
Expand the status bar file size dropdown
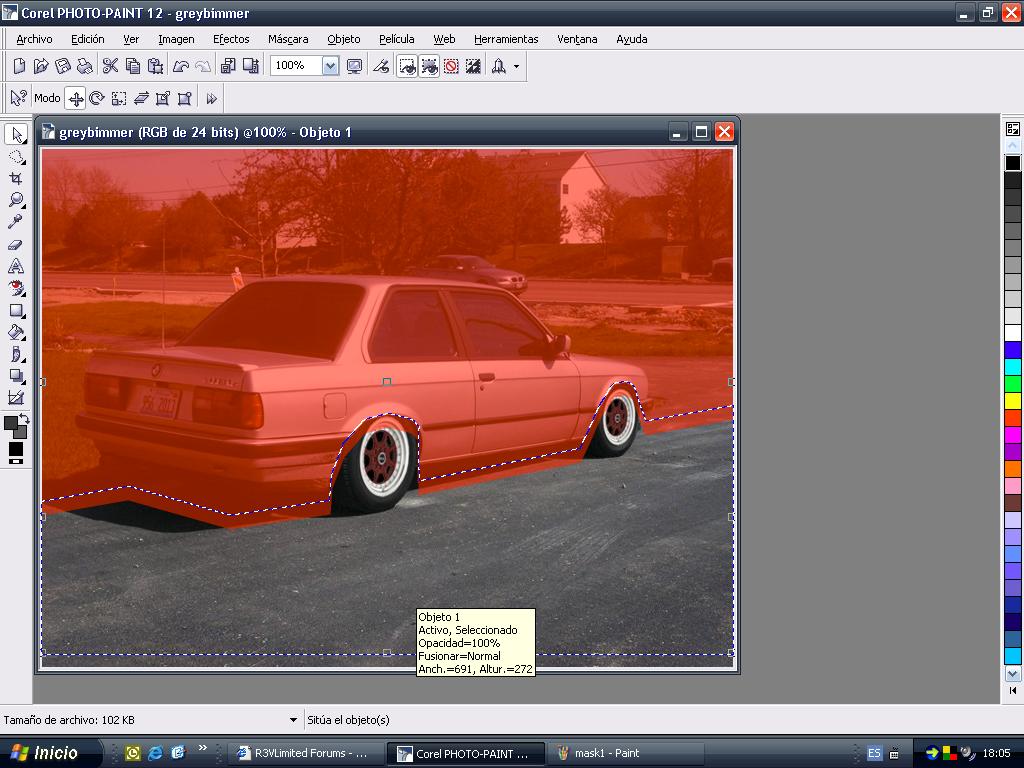tap(293, 720)
